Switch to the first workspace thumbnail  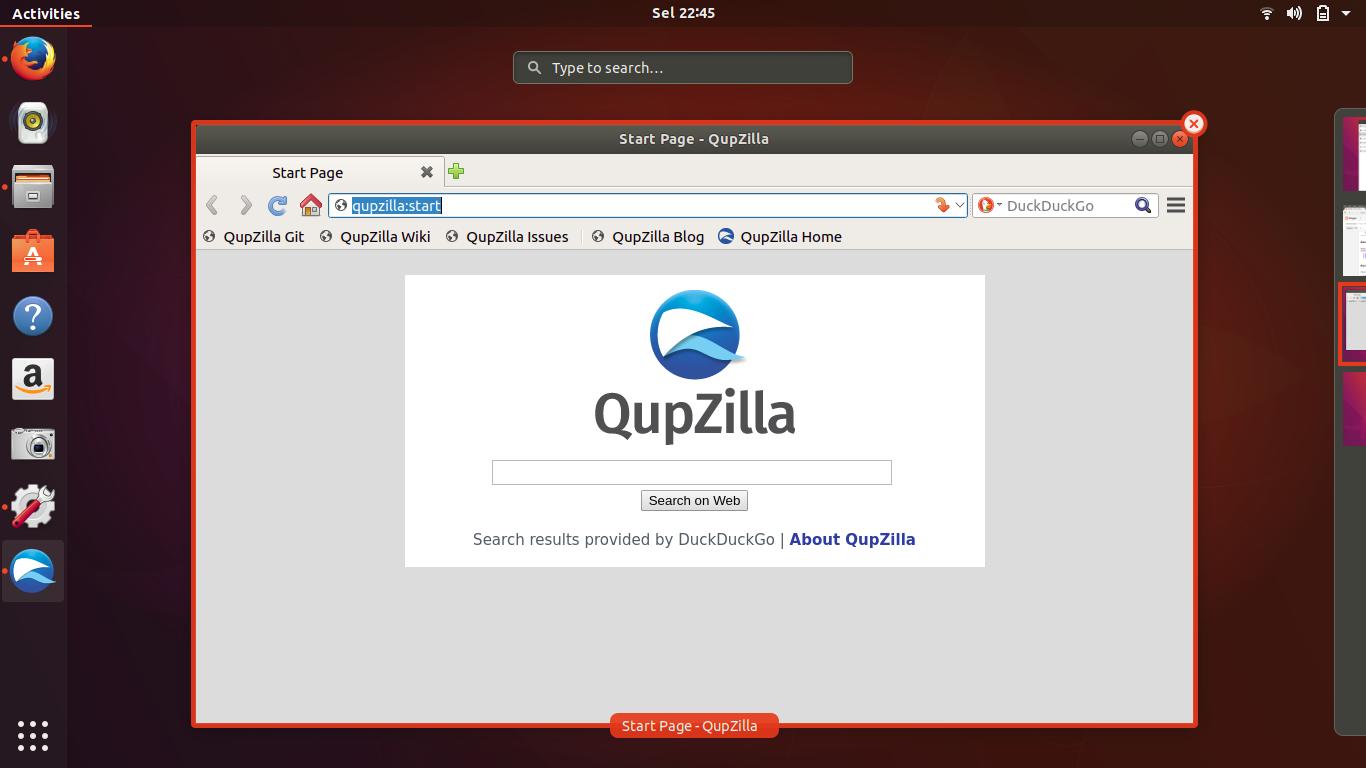tap(1354, 154)
